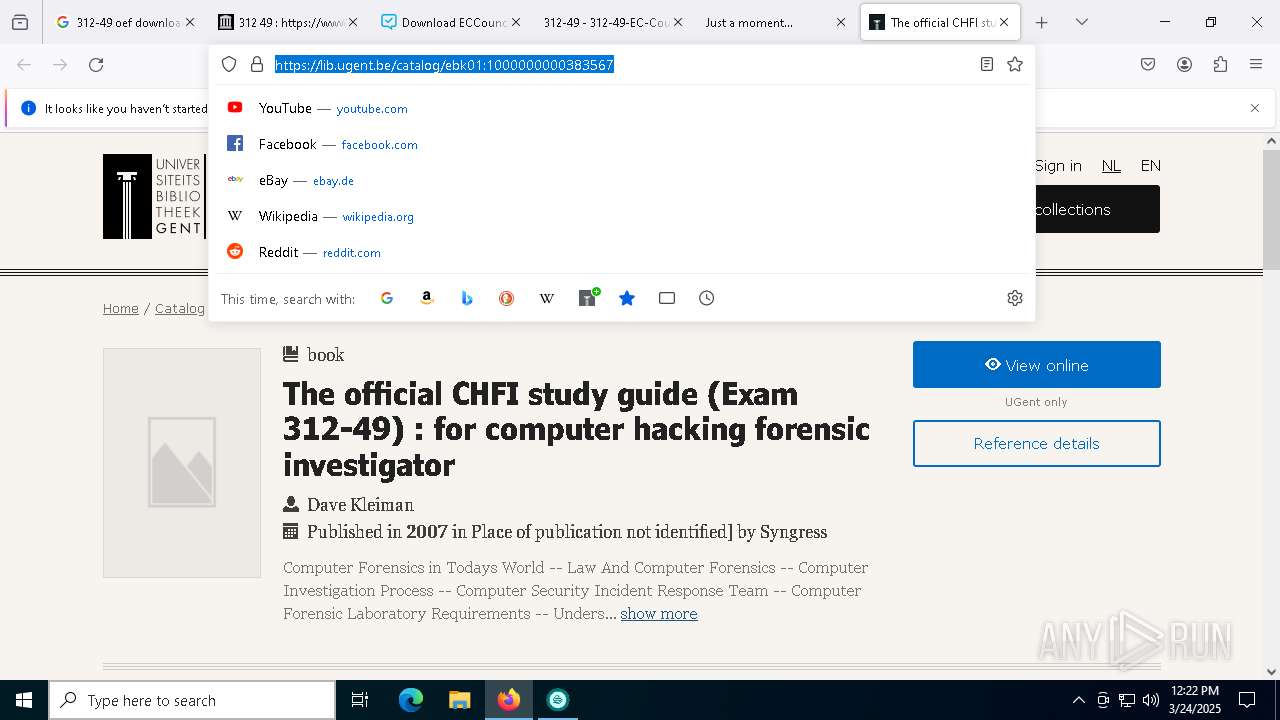Select Reddit suggestion
The image size is (1280, 720).
point(622,252)
